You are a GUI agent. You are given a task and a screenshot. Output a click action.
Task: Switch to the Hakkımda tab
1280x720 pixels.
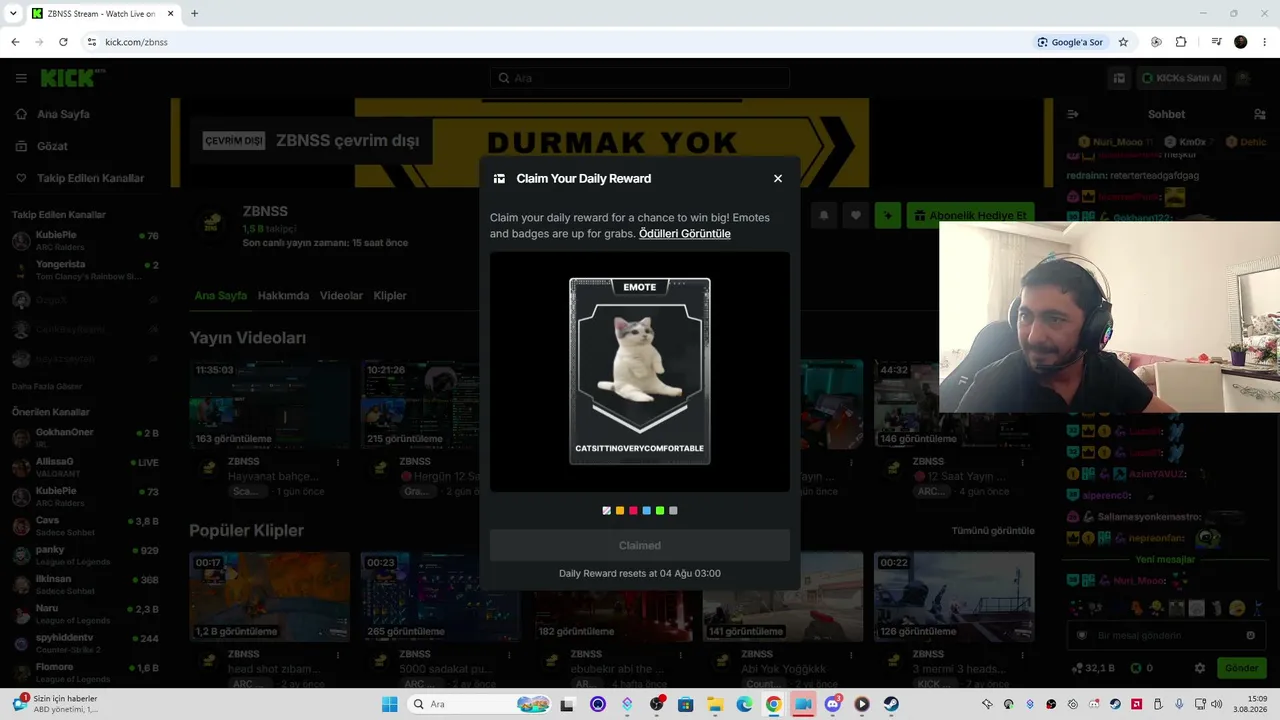point(283,296)
